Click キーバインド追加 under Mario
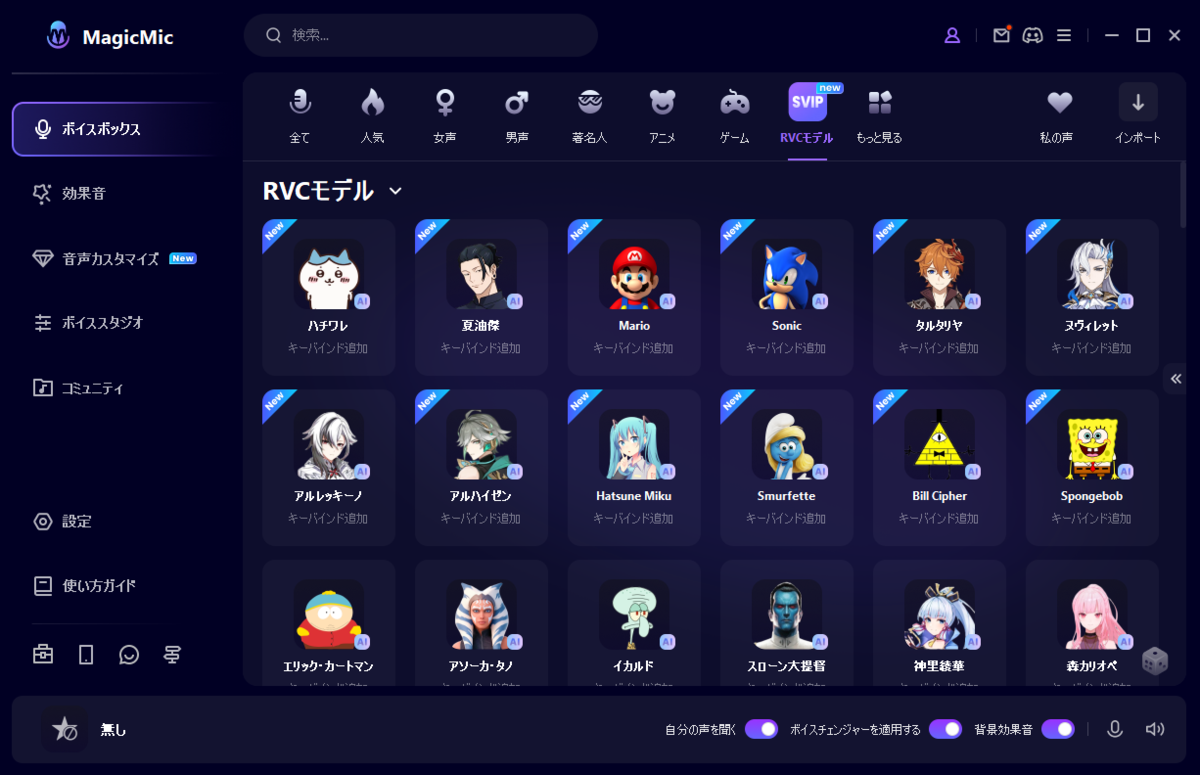This screenshot has width=1200, height=775. [634, 349]
